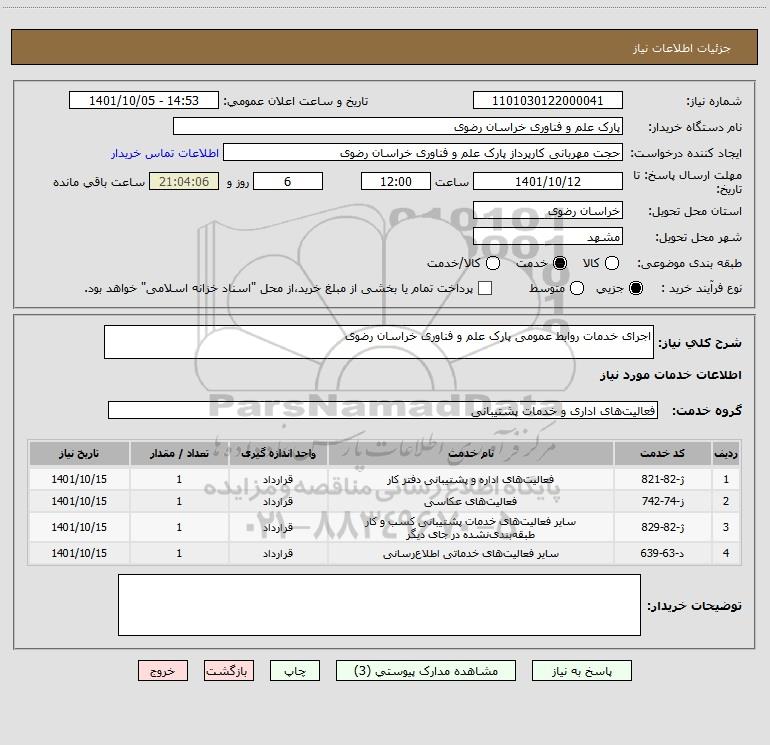The height and width of the screenshot is (745, 770).
Task: Click فعالیت‌های اداره و پشتیبانی دفتر کار row
Action: [x=384, y=479]
